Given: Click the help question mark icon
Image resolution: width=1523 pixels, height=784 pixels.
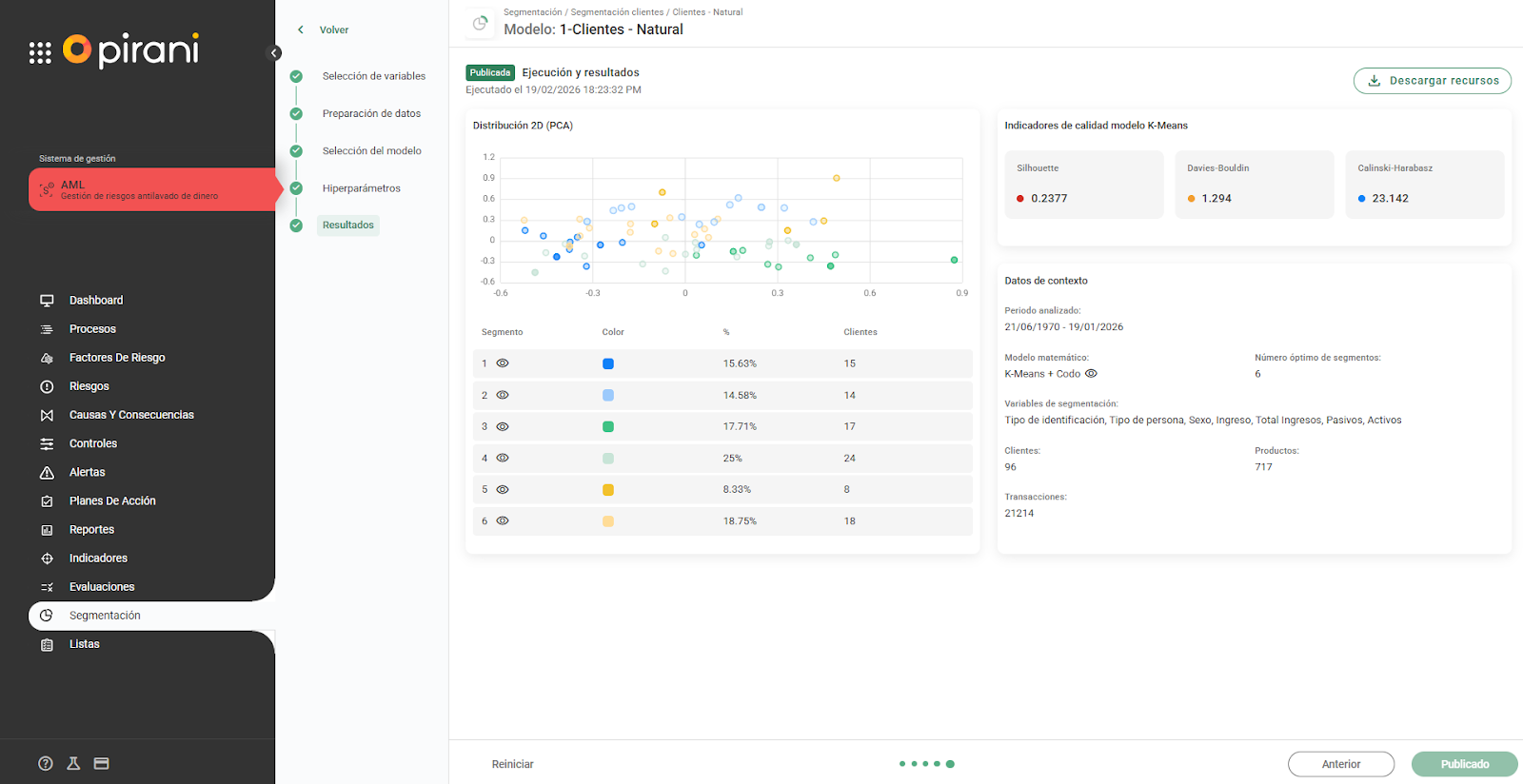Looking at the screenshot, I should [46, 764].
